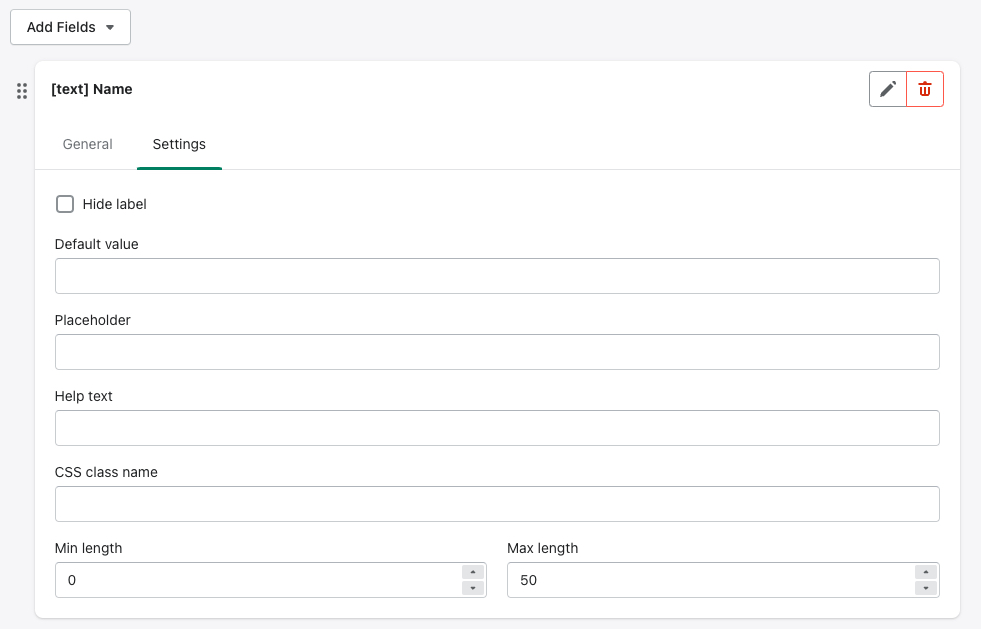Click into the Default value field
The height and width of the screenshot is (629, 981).
coord(497,276)
